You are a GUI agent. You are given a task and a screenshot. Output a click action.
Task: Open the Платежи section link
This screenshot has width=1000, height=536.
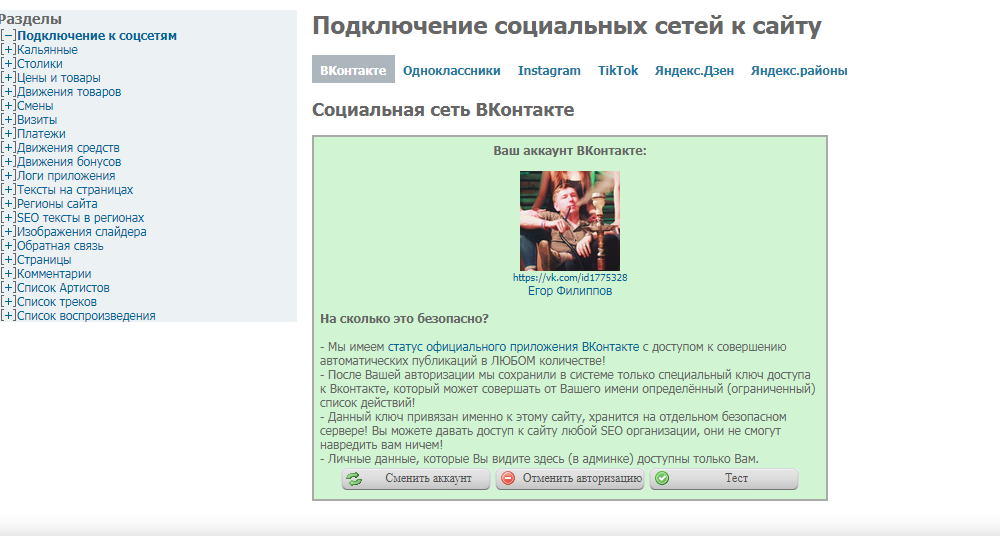pyautogui.click(x=41, y=134)
